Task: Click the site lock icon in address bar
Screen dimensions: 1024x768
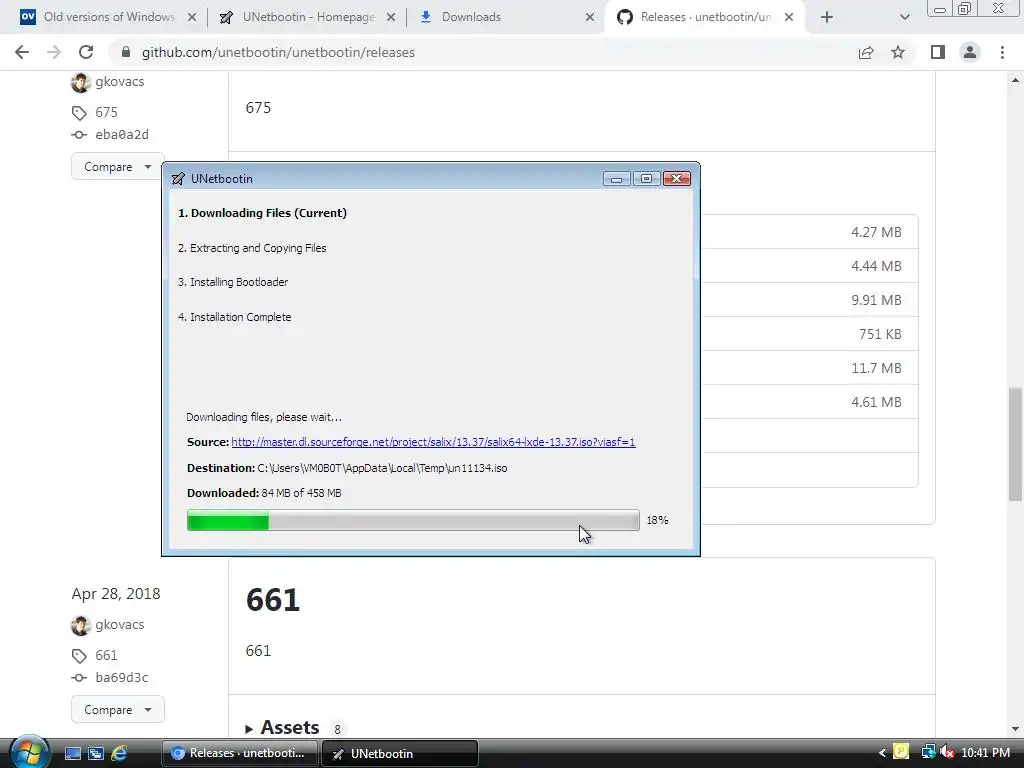Action: [126, 52]
